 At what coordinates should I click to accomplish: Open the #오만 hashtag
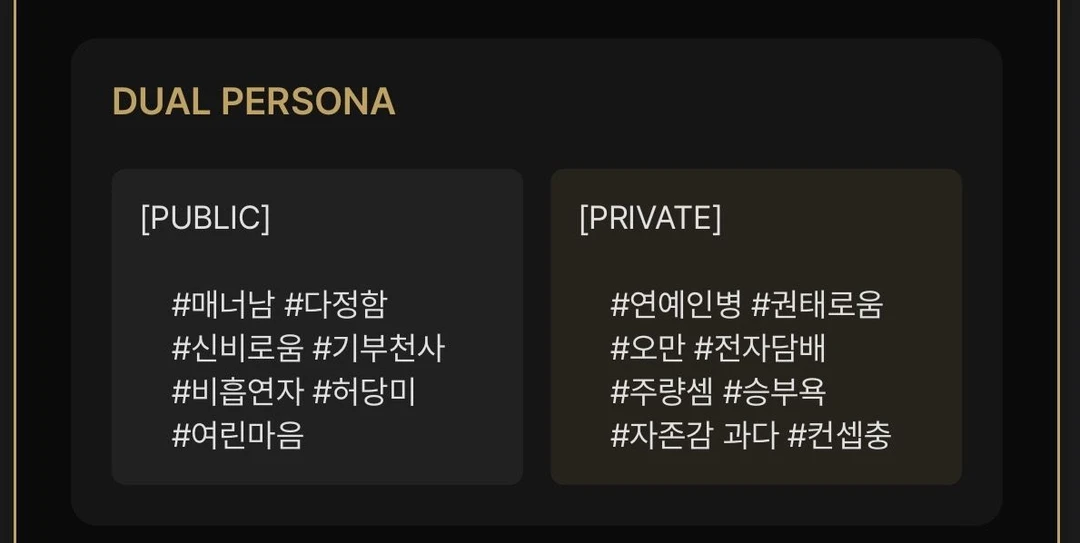click(647, 348)
